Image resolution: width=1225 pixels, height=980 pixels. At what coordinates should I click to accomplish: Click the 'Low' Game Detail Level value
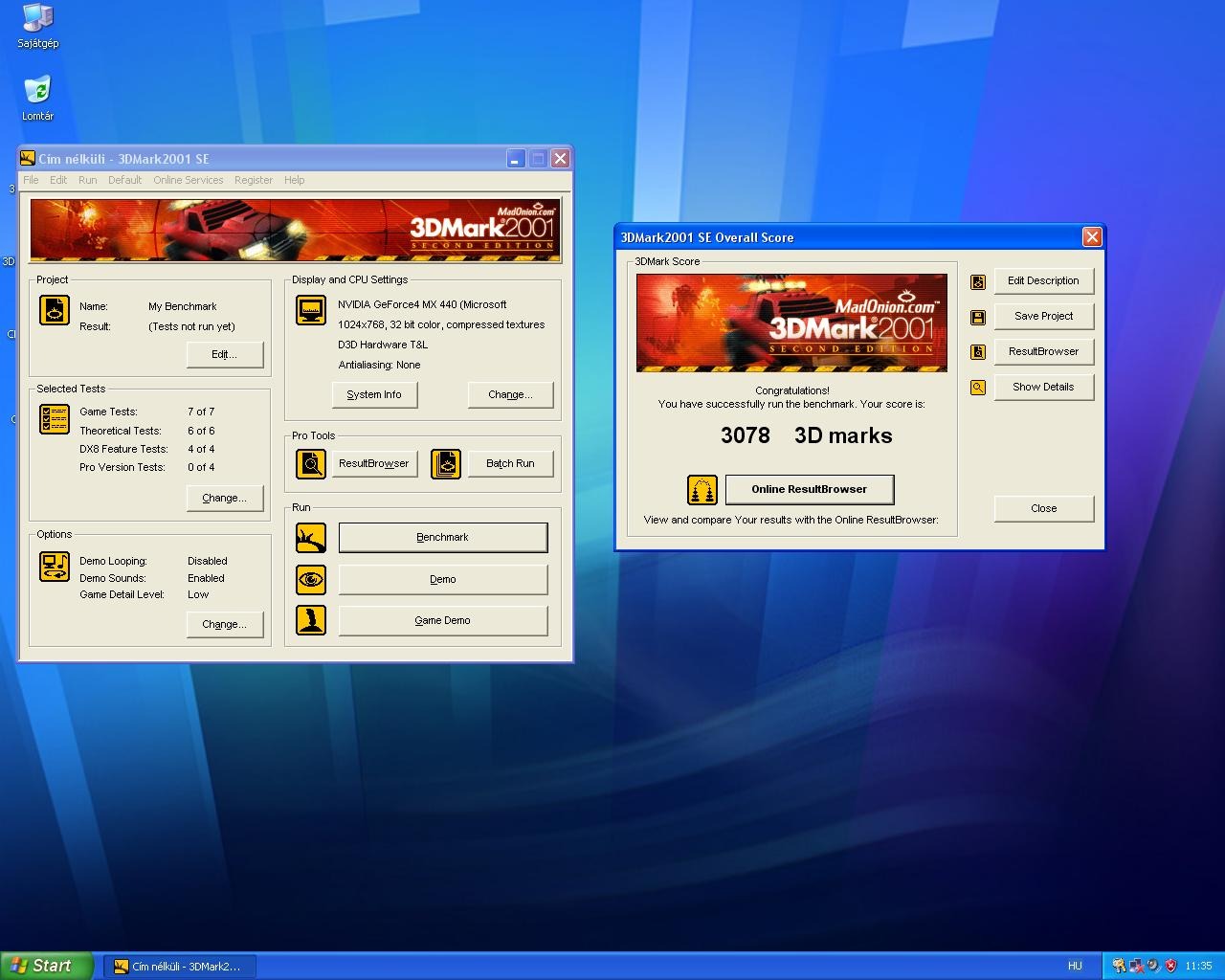tap(198, 594)
